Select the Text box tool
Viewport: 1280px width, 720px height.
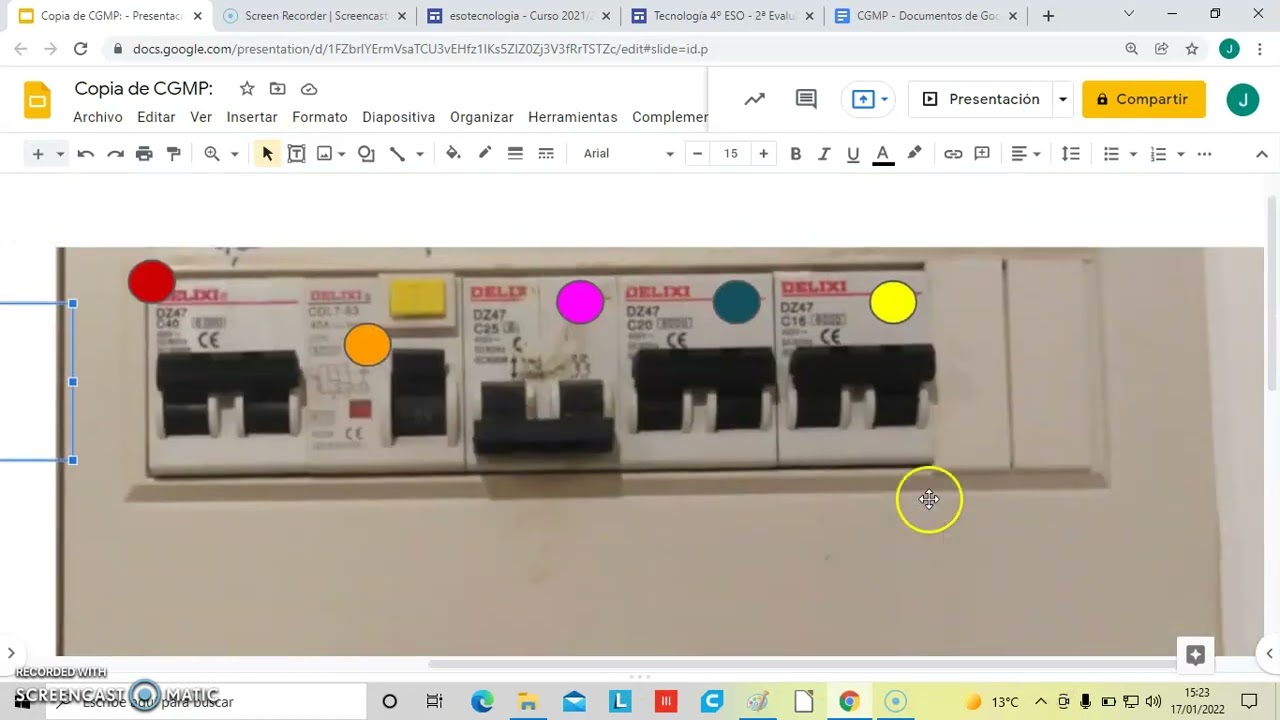pyautogui.click(x=296, y=154)
